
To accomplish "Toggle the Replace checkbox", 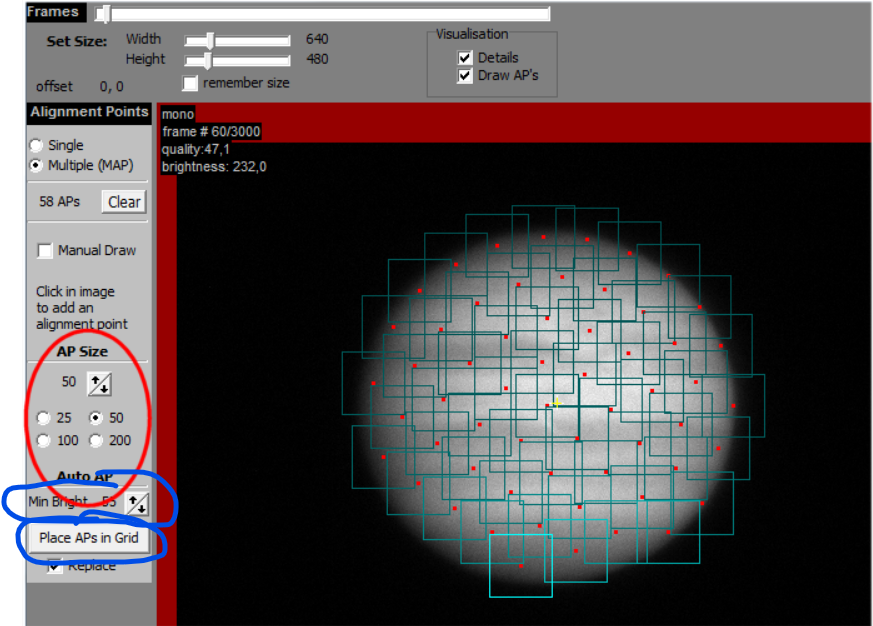I will 55,565.
